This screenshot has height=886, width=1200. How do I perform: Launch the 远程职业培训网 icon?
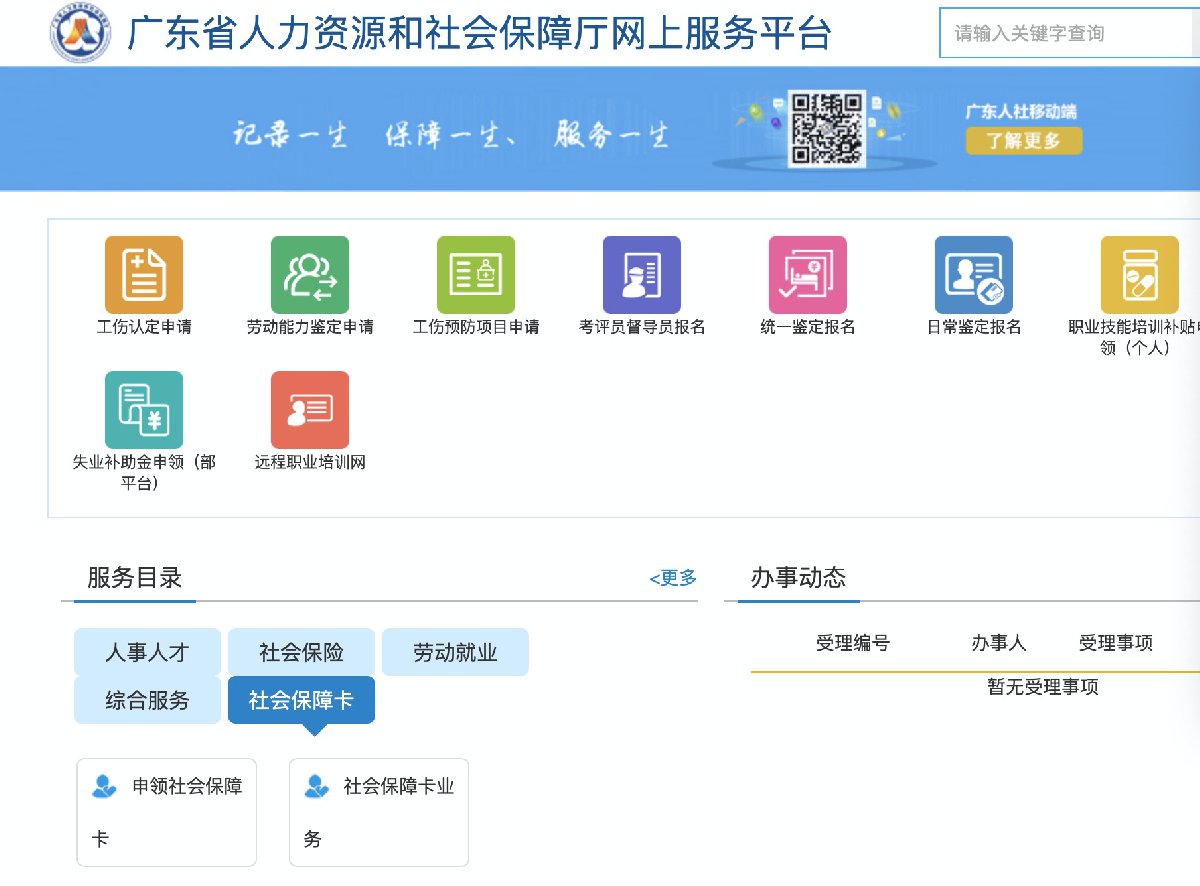[x=310, y=410]
